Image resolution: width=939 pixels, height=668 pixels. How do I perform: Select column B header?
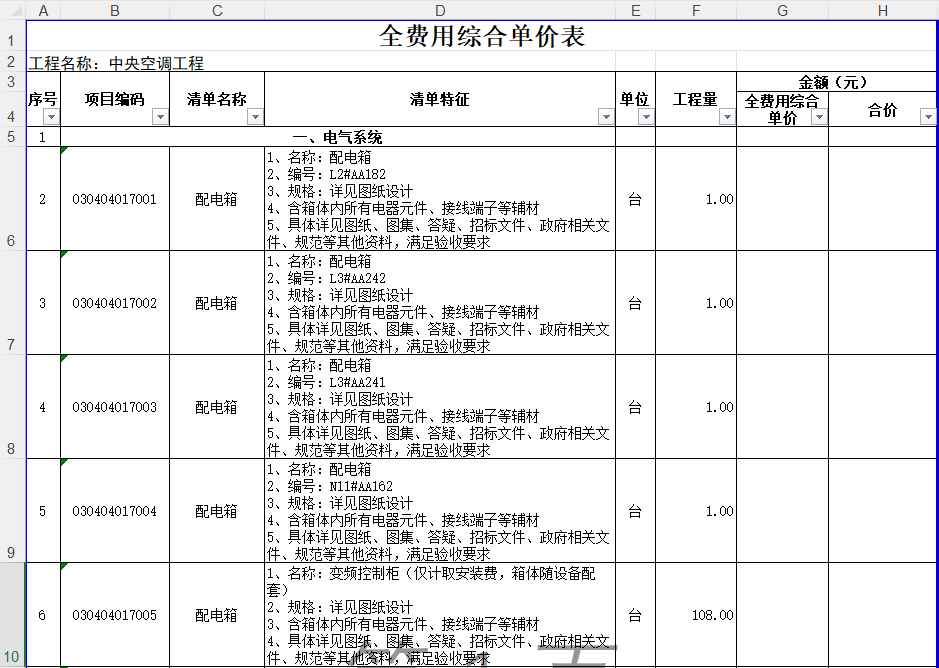(115, 10)
